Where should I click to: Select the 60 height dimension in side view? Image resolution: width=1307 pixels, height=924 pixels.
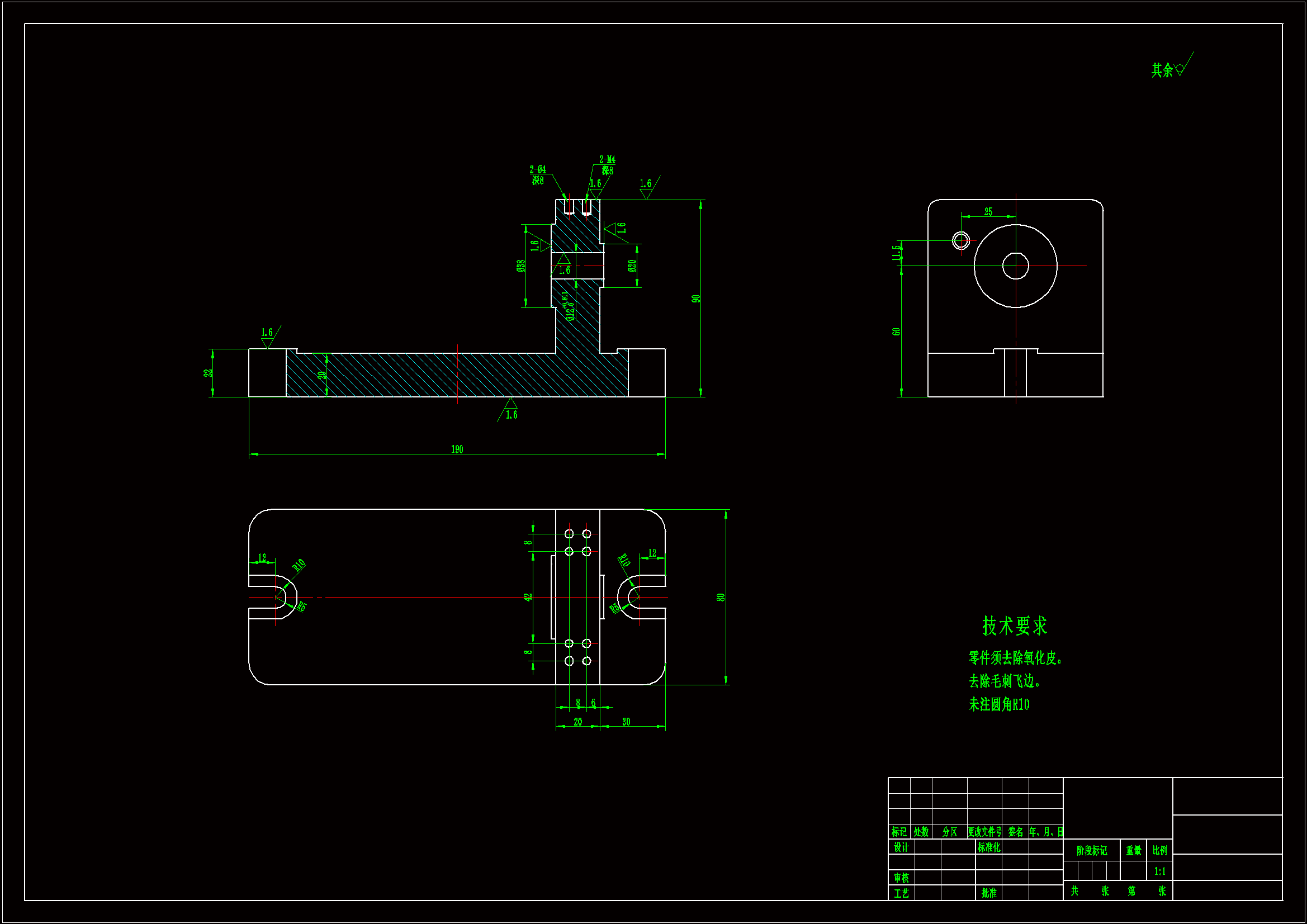point(896,331)
